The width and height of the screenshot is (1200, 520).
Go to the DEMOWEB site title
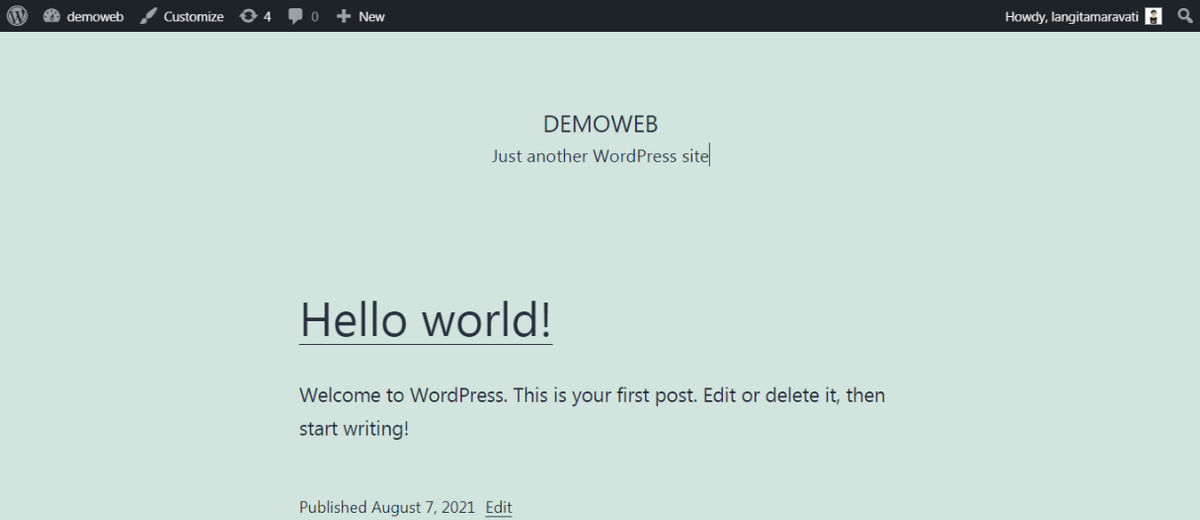tap(600, 124)
